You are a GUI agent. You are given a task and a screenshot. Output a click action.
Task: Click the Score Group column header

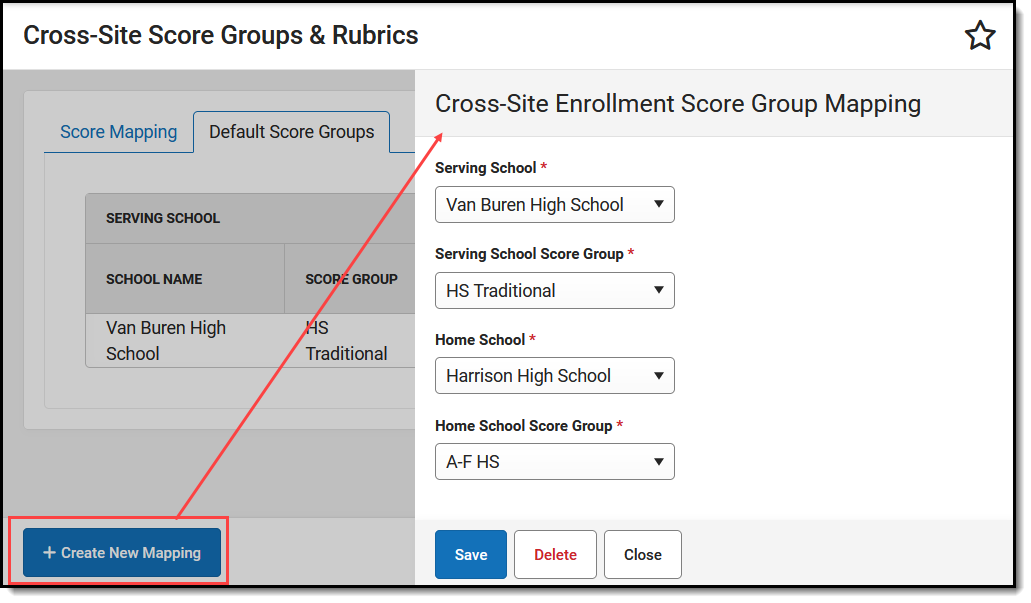350,279
